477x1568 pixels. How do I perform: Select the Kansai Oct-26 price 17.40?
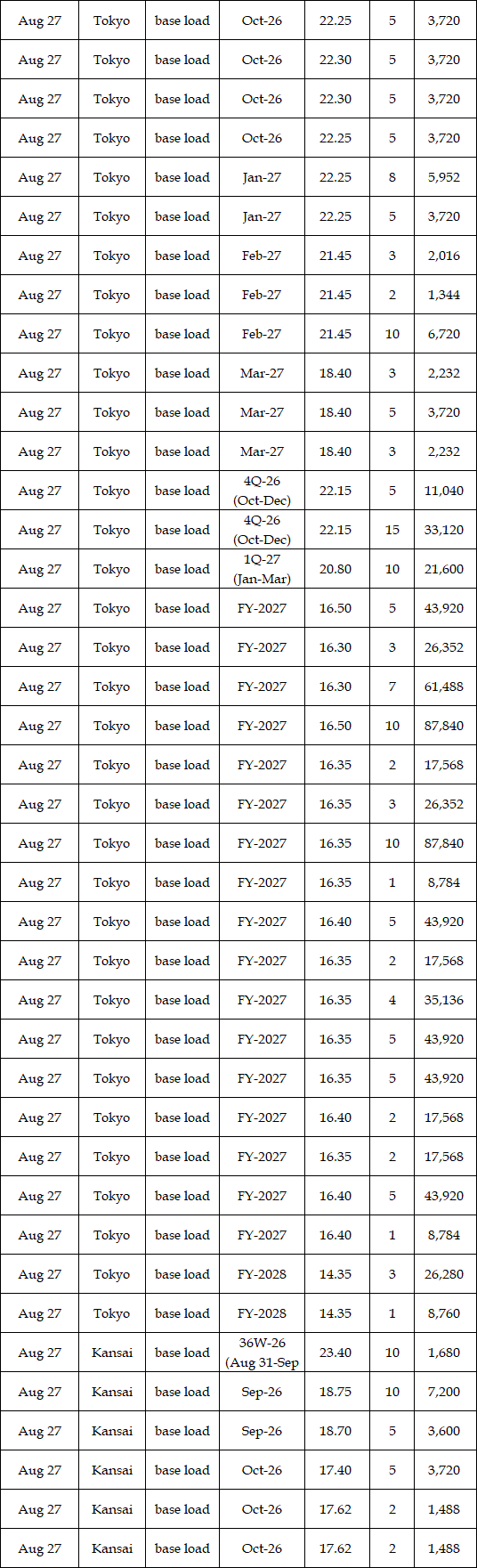336,1469
